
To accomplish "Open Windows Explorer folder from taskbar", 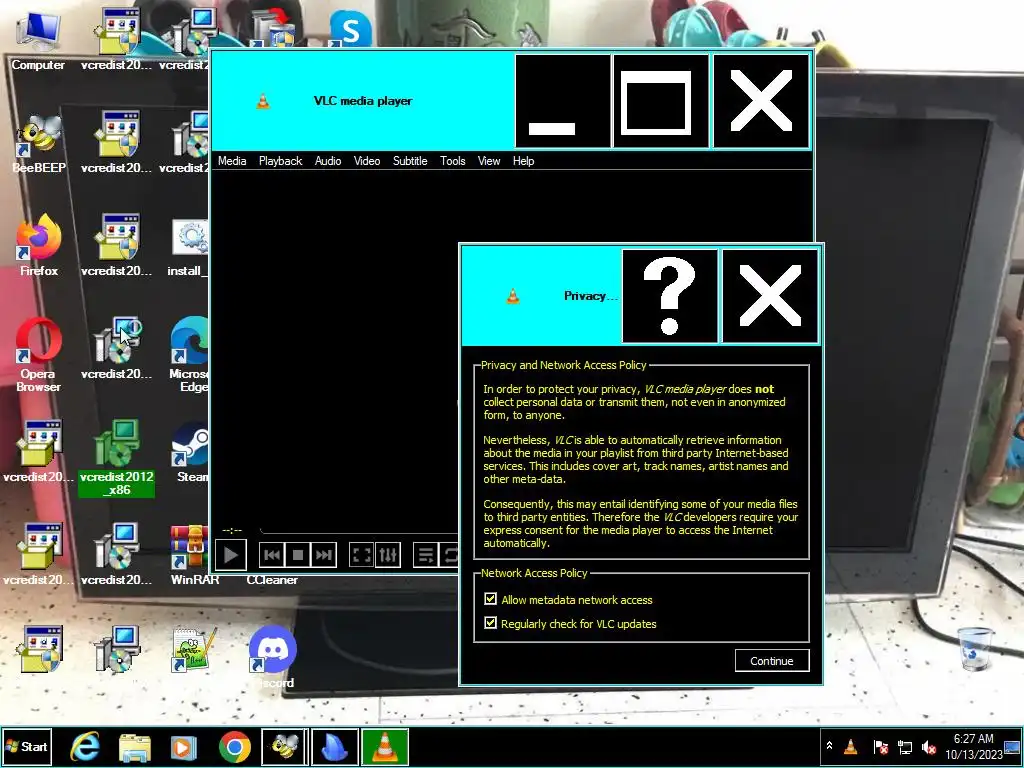I will (135, 747).
